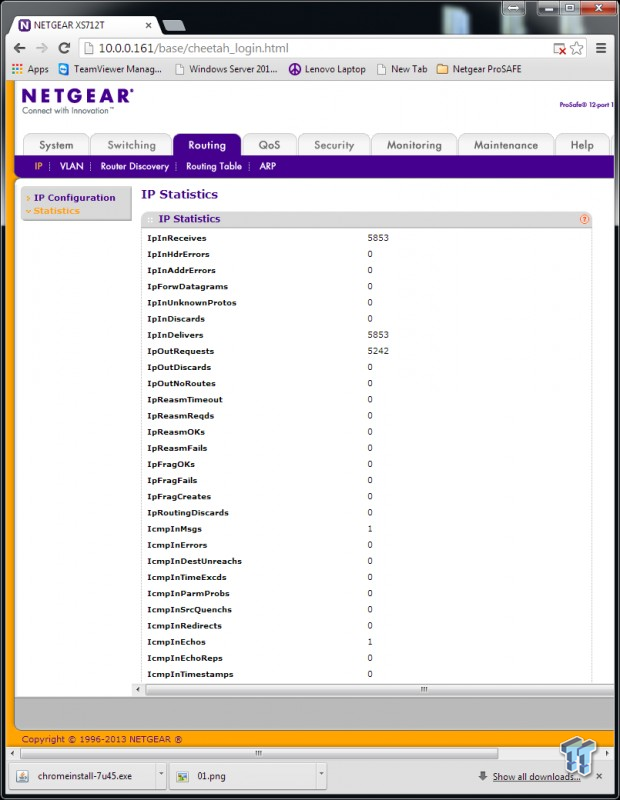Open Routing Table submenu
The width and height of the screenshot is (620, 800).
214,166
